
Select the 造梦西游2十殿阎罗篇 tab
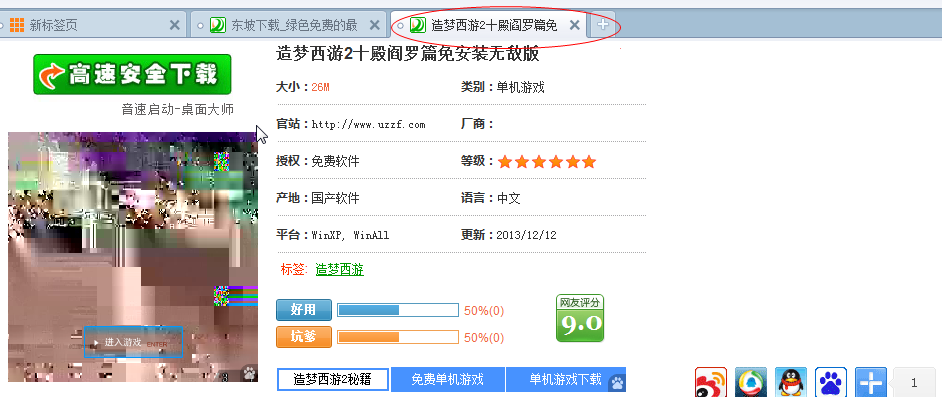tap(488, 25)
